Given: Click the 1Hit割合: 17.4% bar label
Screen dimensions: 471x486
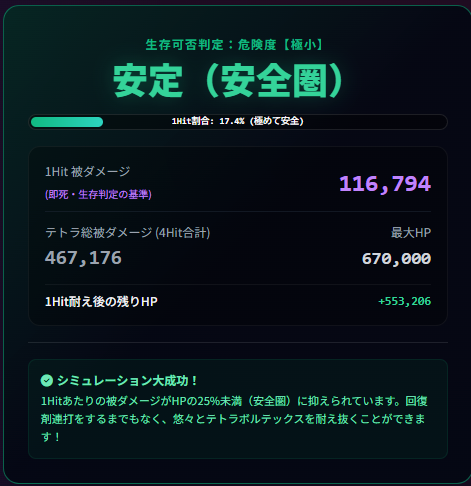Looking at the screenshot, I should coord(238,121).
